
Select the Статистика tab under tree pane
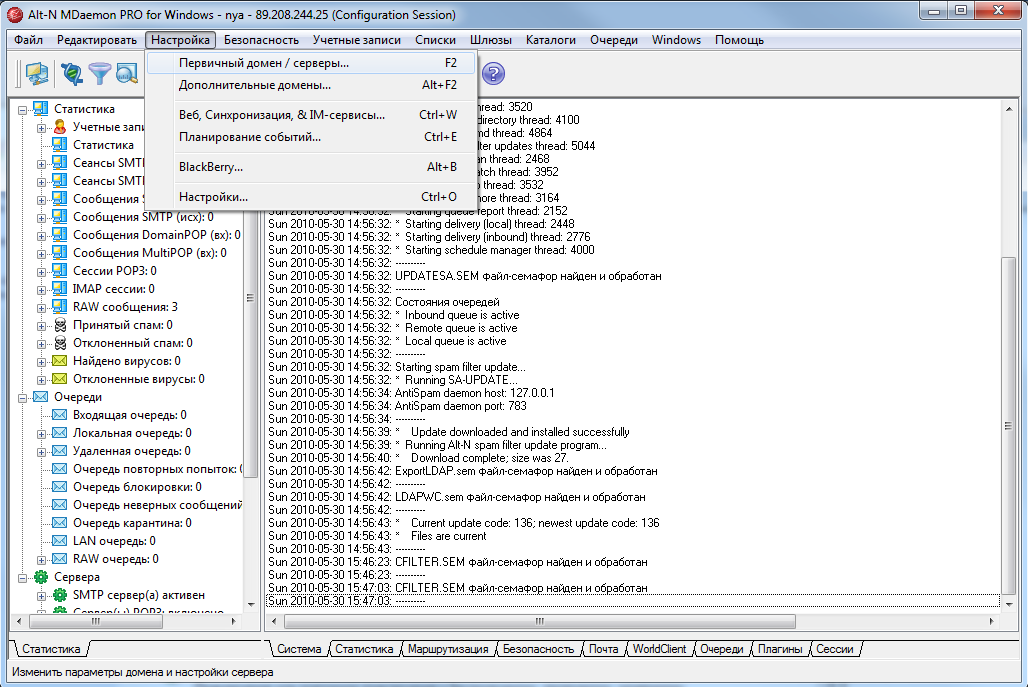pos(50,649)
